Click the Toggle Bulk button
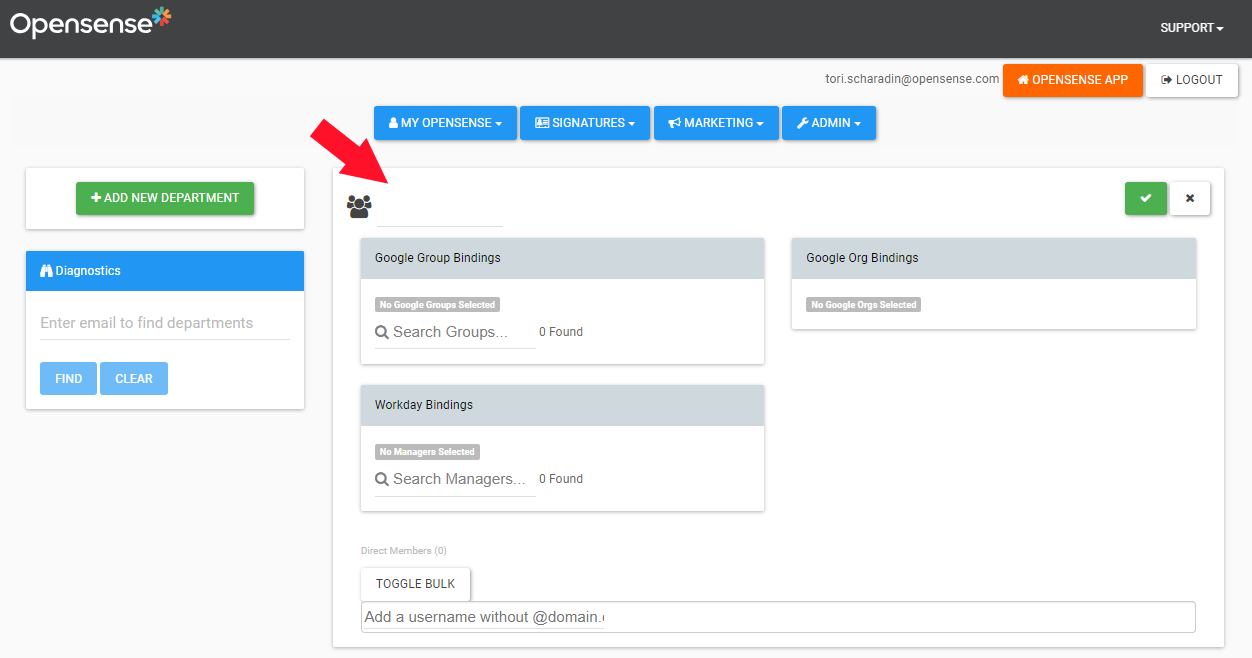1252x658 pixels. point(415,584)
